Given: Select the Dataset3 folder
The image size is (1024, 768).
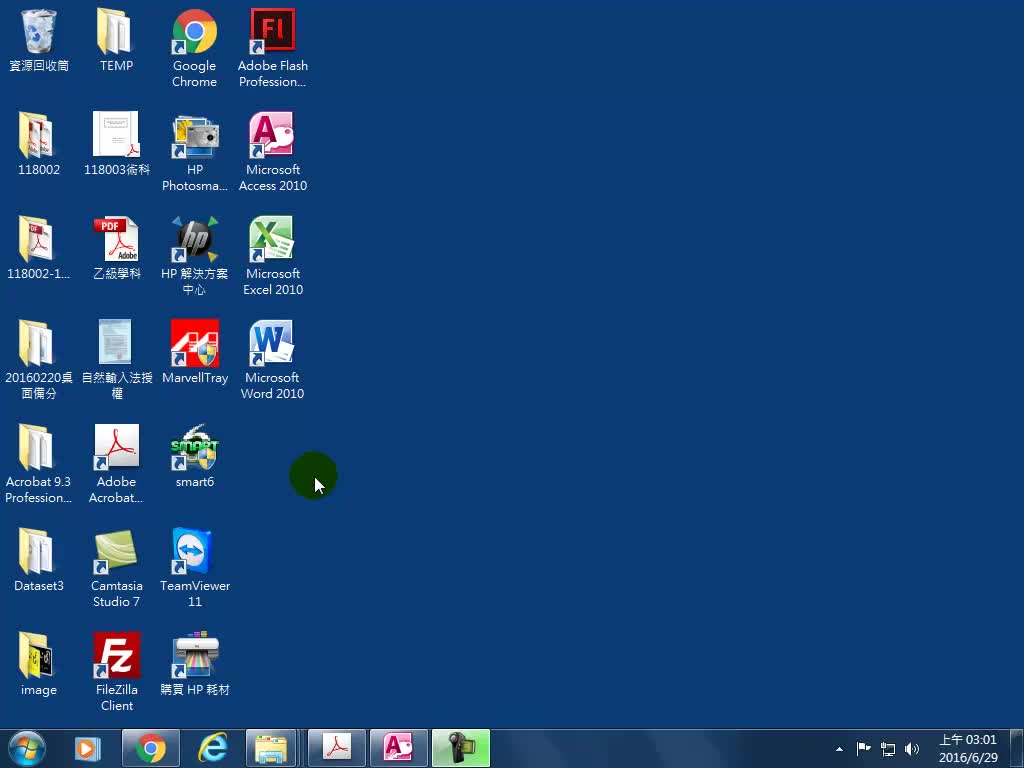Looking at the screenshot, I should coord(39,553).
